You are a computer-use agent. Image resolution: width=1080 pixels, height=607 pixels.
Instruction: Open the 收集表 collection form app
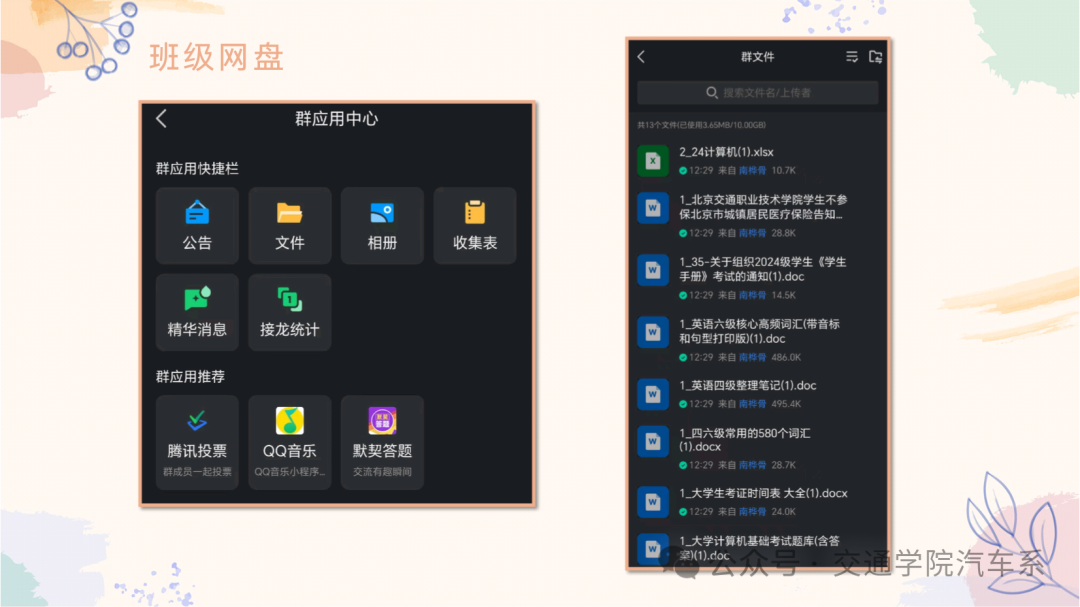click(475, 225)
